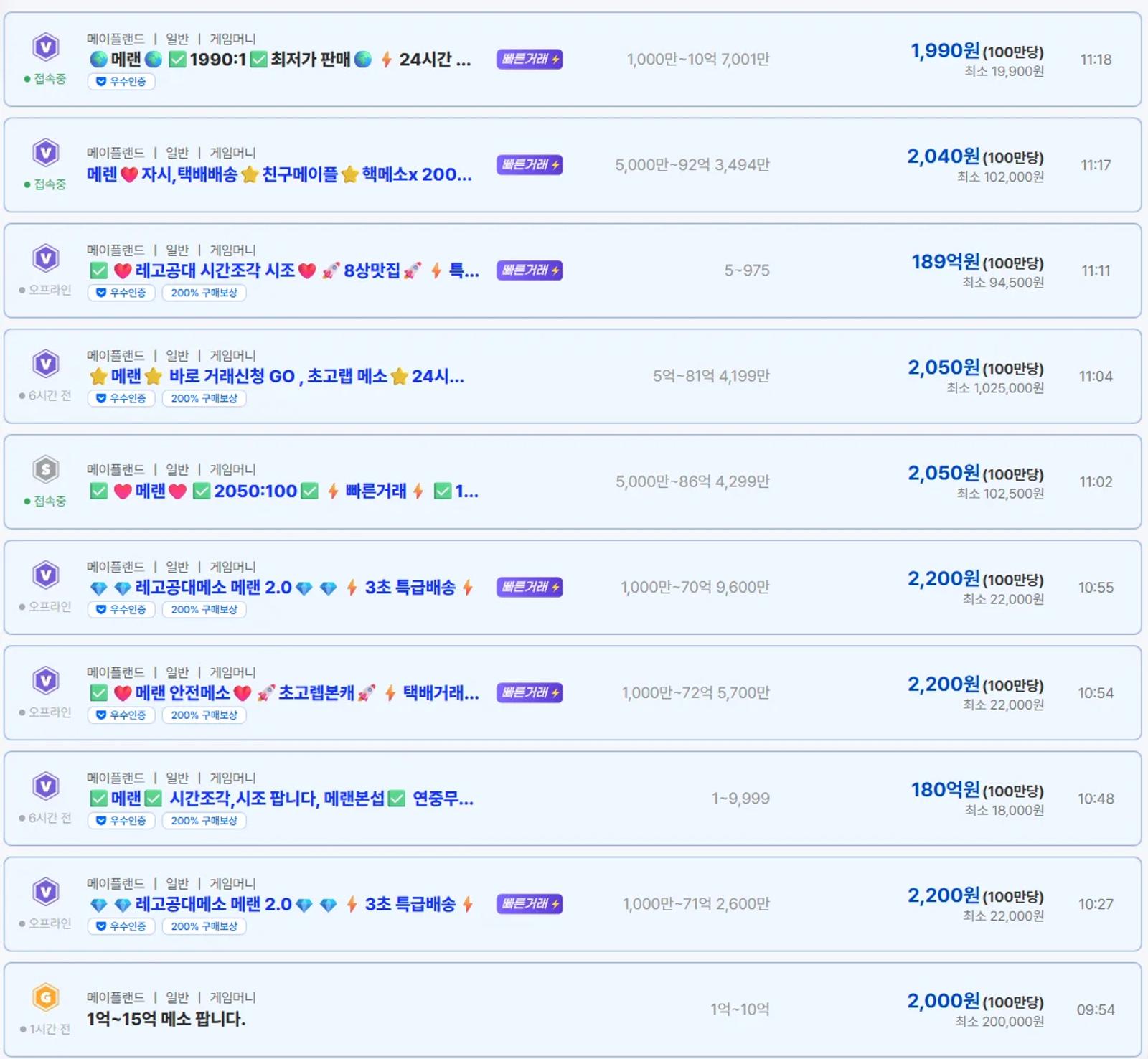Click the 200% 구매보상 tag on the 10:54 listing
Image resolution: width=1148 pixels, height=1059 pixels.
click(204, 715)
